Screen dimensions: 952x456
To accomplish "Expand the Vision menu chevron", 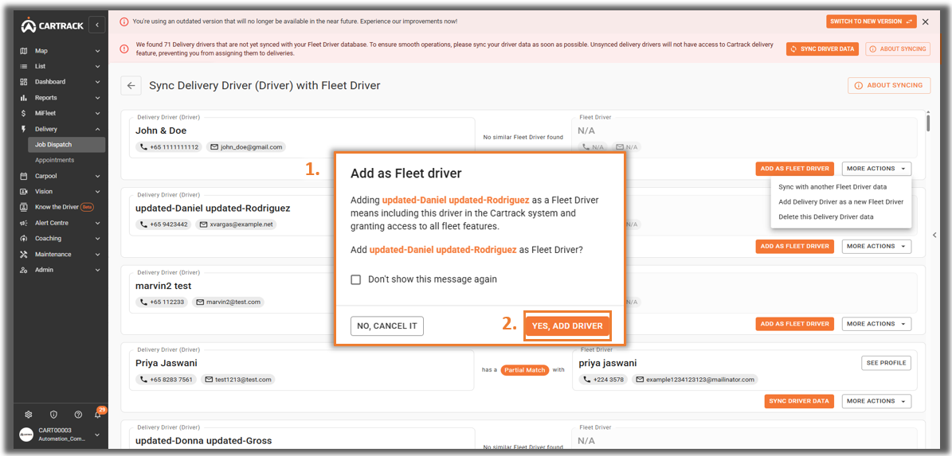I will [97, 191].
